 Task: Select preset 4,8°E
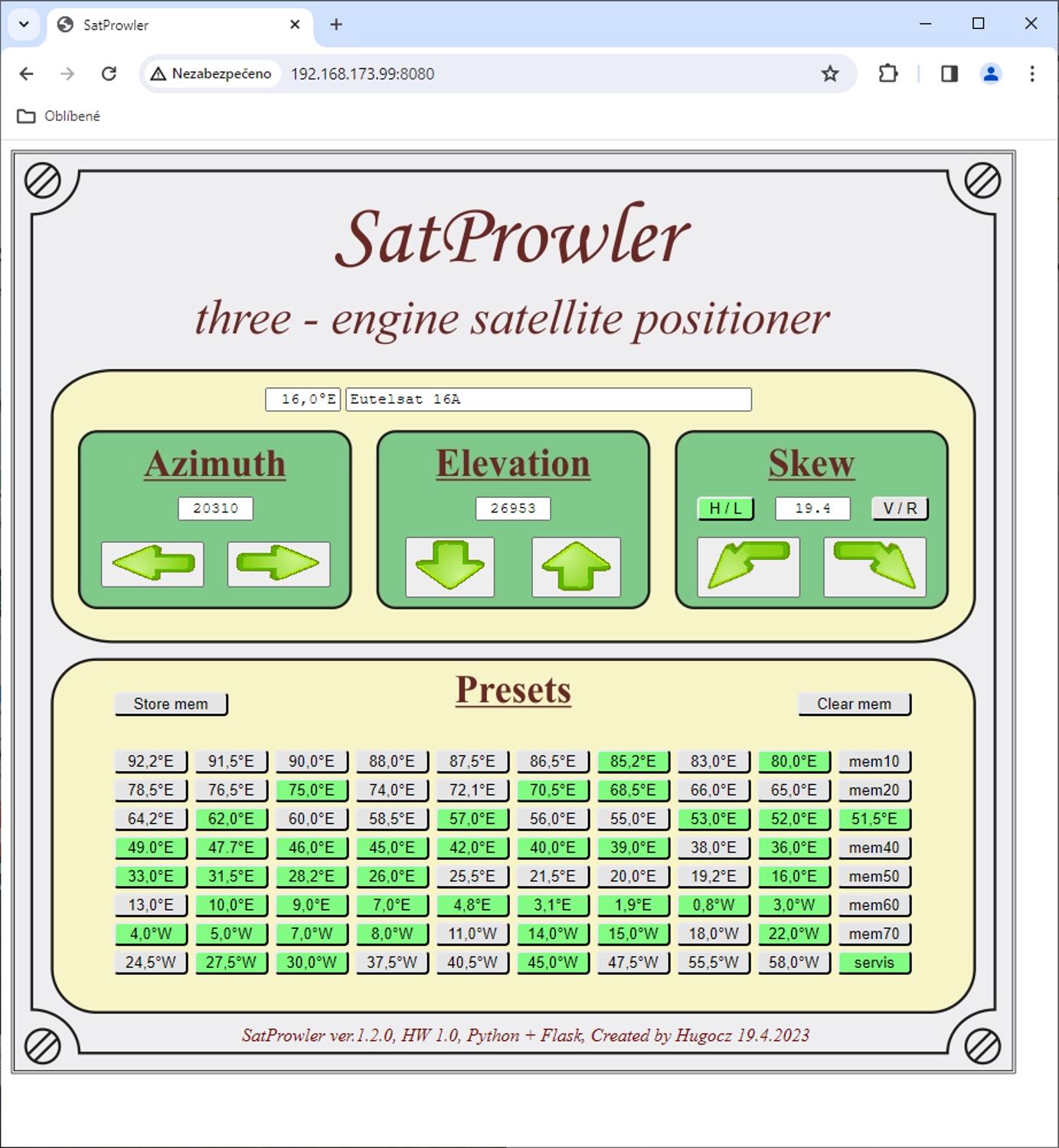pyautogui.click(x=472, y=905)
